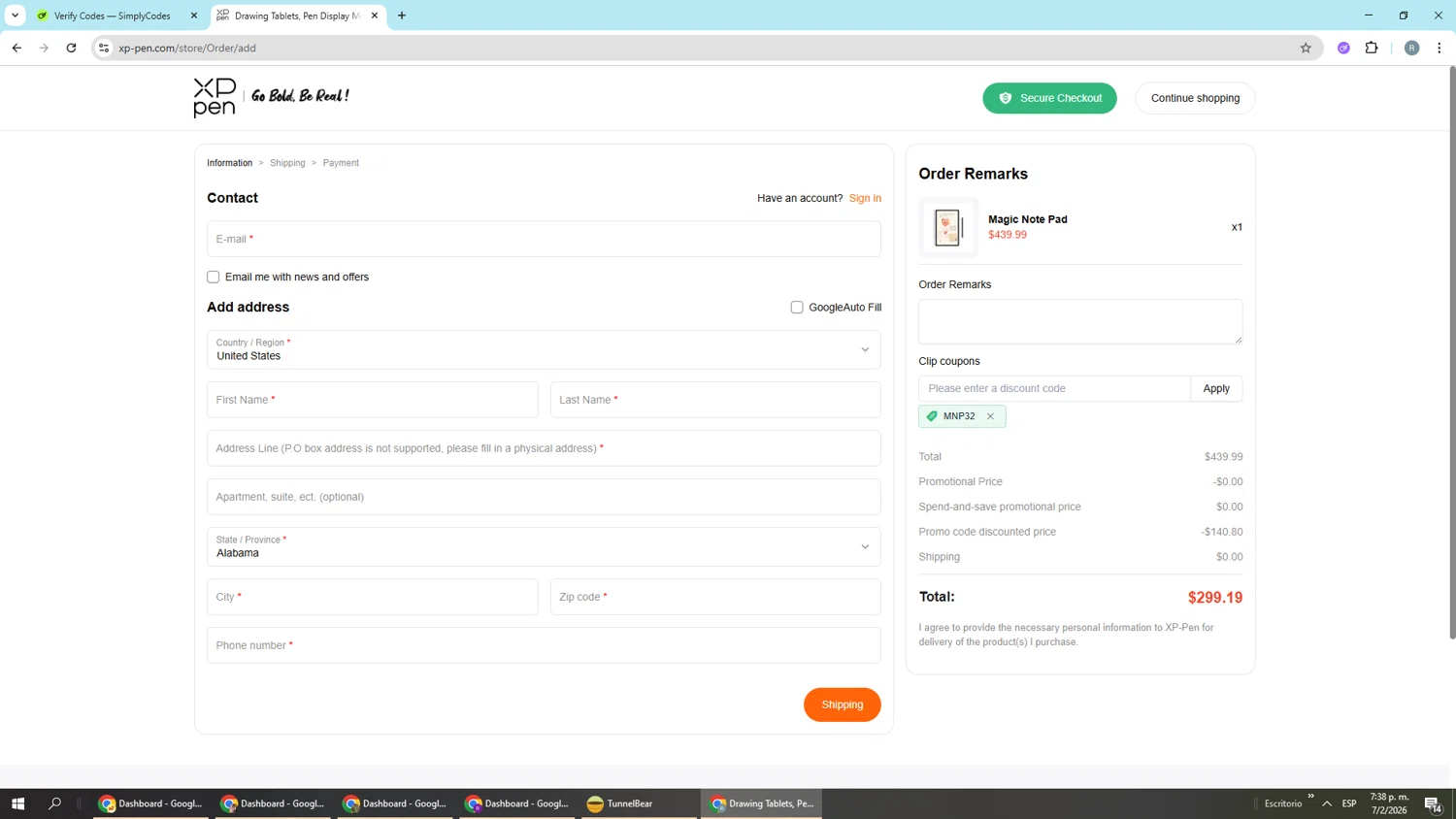Image resolution: width=1456 pixels, height=819 pixels.
Task: Open the Chrome extensions puzzle icon
Action: (x=1372, y=48)
